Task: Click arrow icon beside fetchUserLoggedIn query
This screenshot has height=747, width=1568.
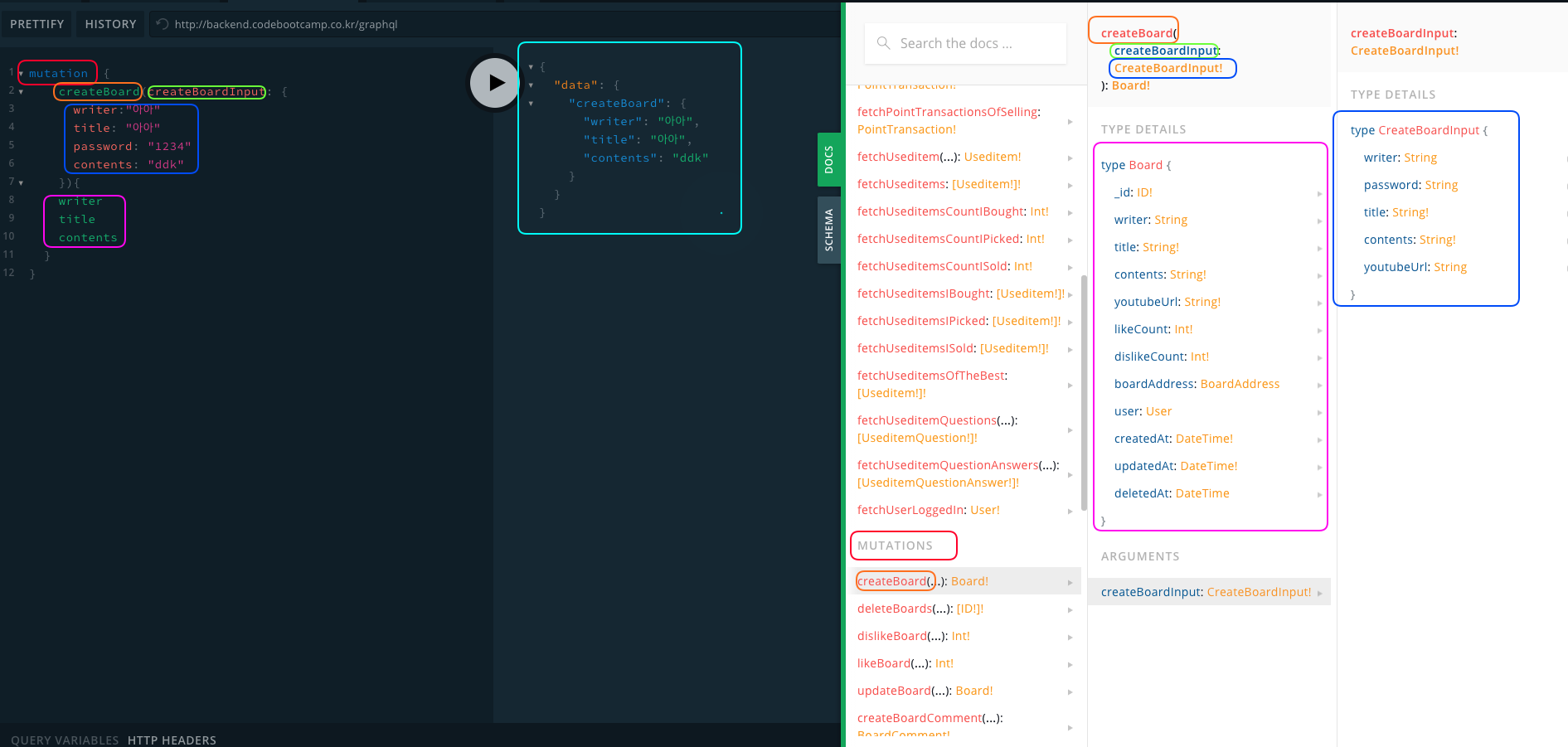Action: (x=1070, y=512)
